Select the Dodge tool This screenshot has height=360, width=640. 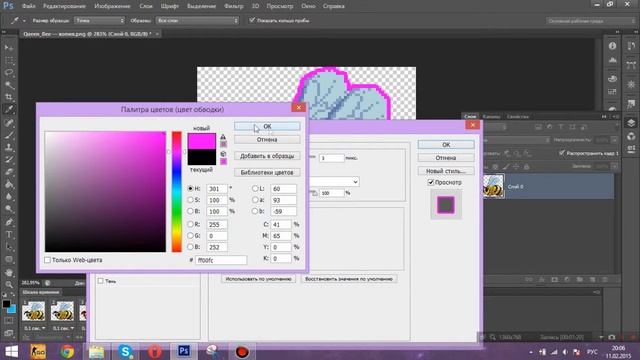9,209
